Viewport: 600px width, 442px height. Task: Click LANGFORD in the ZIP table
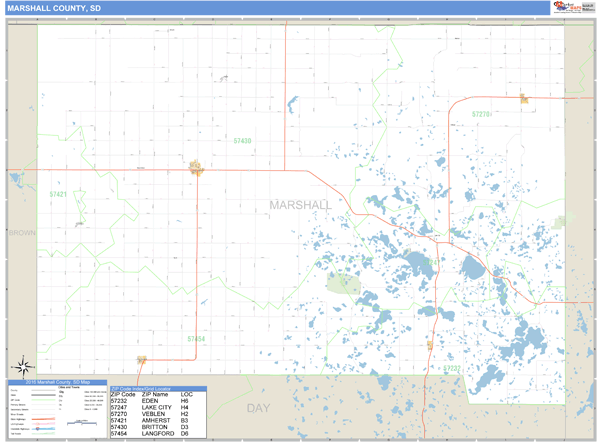tap(158, 434)
